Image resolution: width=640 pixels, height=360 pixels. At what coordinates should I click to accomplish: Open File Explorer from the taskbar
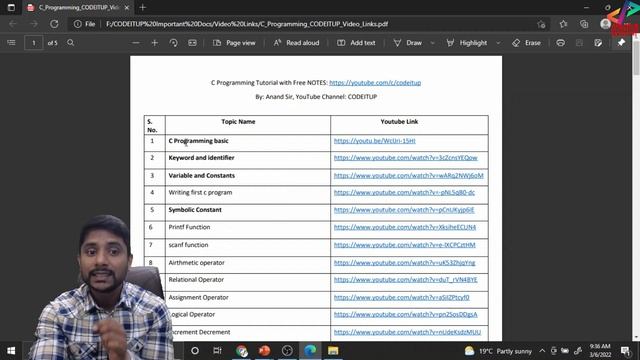pyautogui.click(x=333, y=351)
